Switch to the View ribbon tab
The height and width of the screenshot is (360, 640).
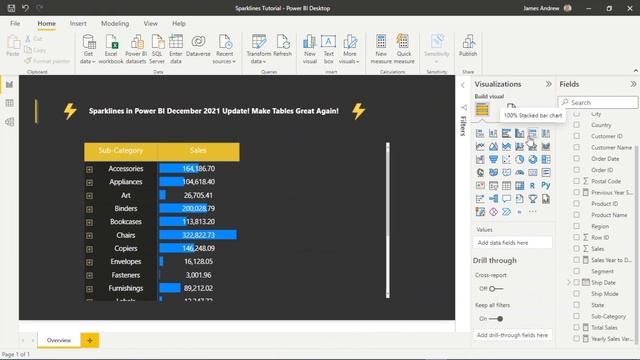point(151,24)
